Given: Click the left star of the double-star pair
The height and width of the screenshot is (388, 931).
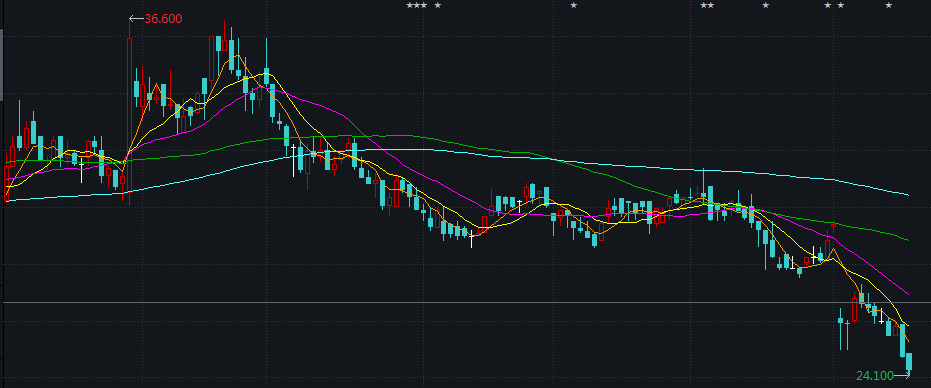Looking at the screenshot, I should (704, 5).
